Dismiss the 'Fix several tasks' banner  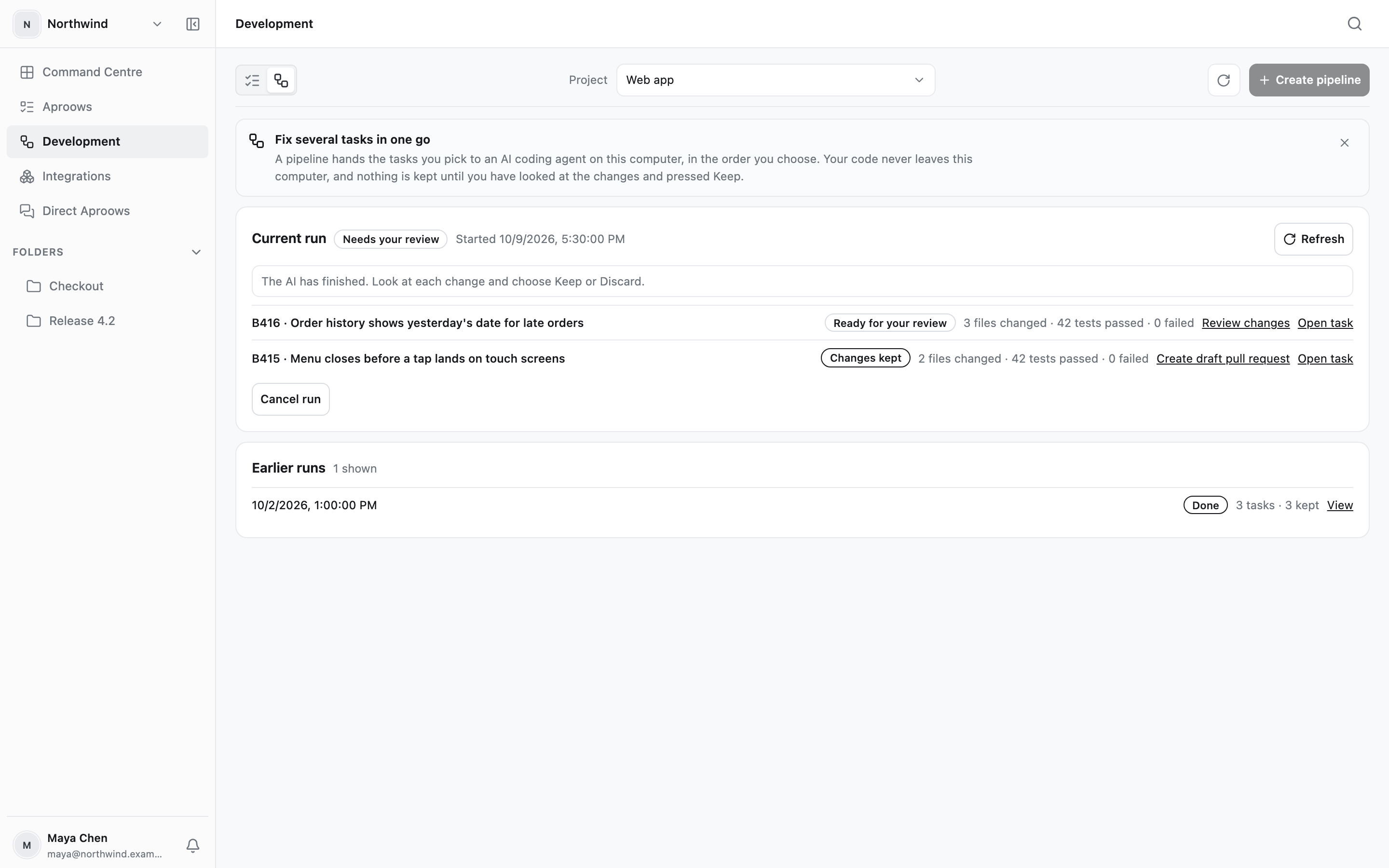(x=1344, y=143)
